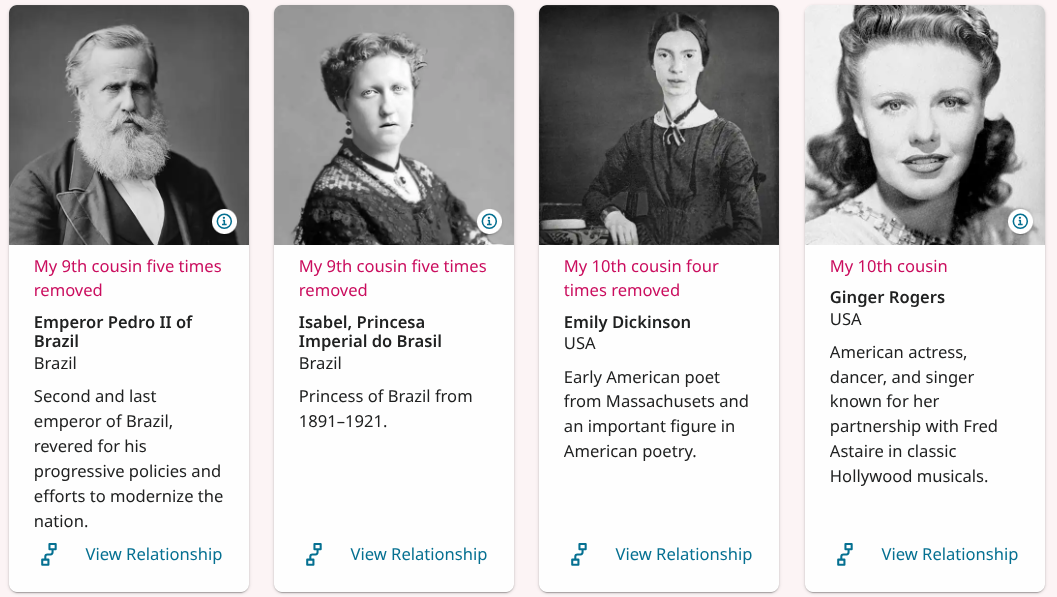View Relationship to Emily Dickinson

(684, 554)
